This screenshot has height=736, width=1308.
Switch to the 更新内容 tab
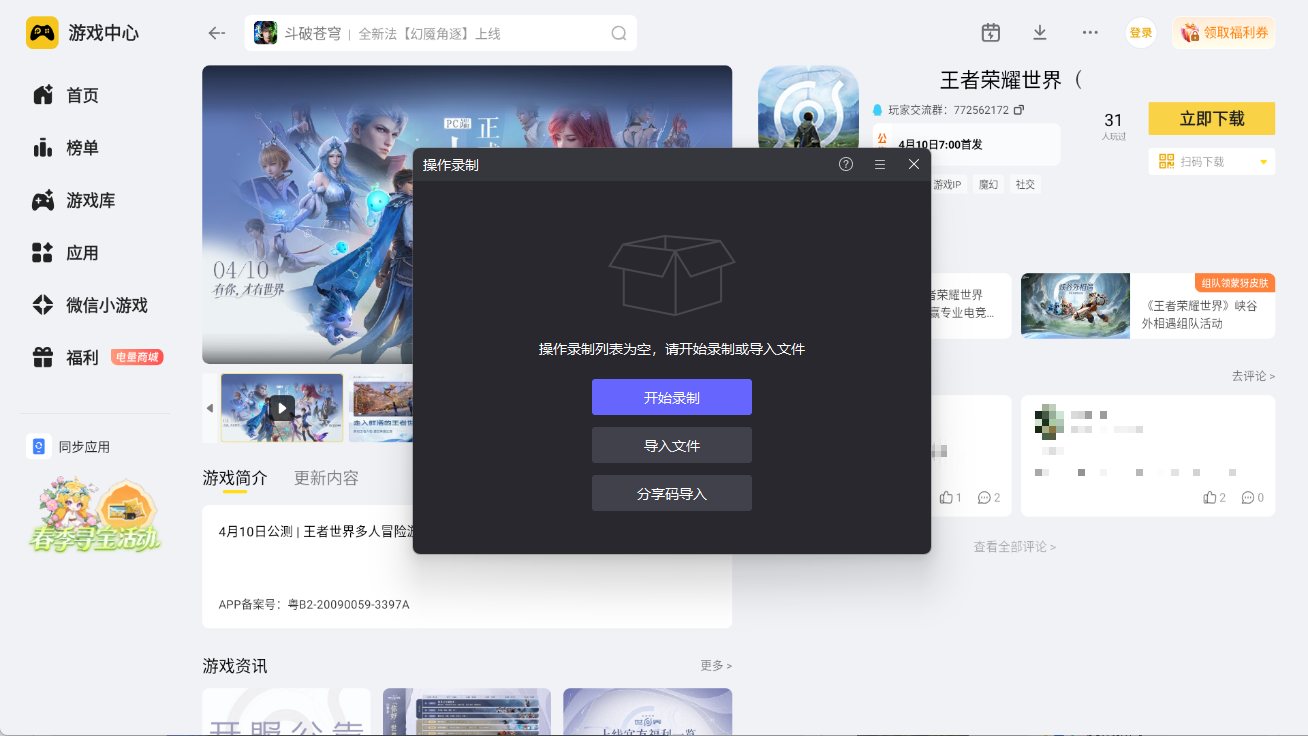pyautogui.click(x=325, y=479)
